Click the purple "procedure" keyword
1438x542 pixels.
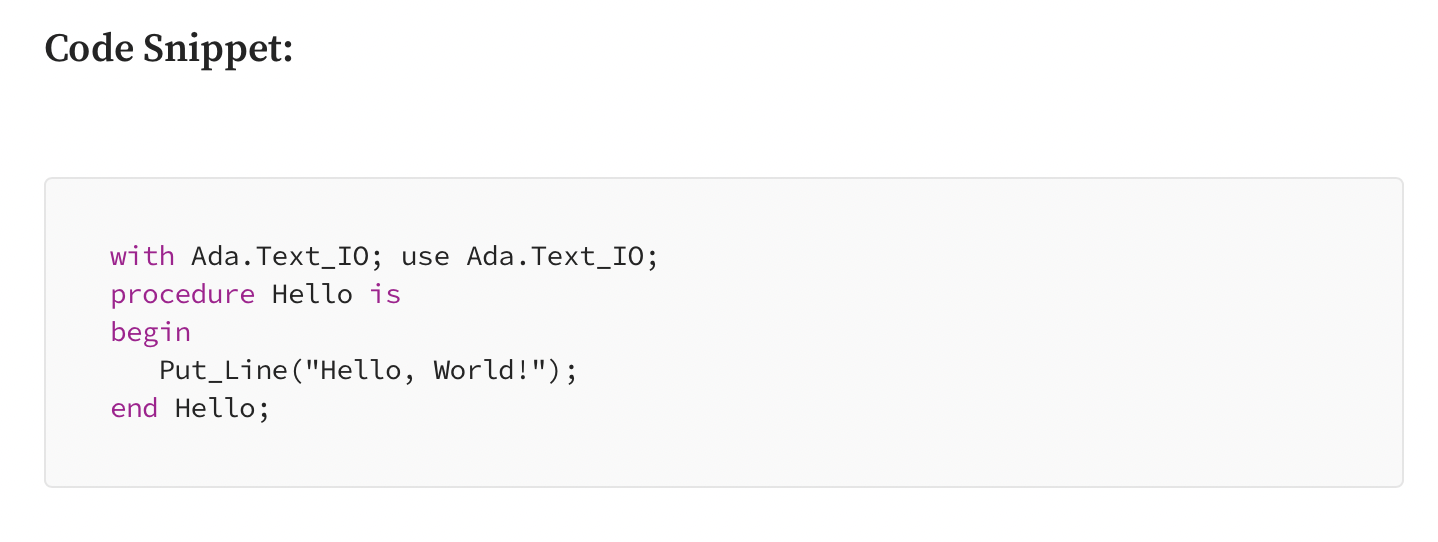[x=183, y=295]
